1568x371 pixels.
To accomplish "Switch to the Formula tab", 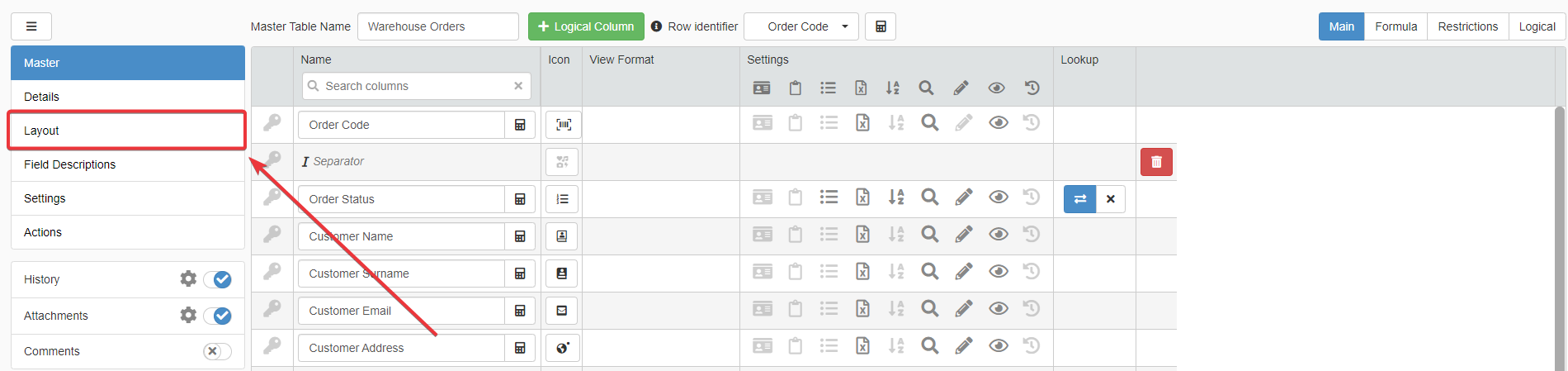I will click(1396, 26).
